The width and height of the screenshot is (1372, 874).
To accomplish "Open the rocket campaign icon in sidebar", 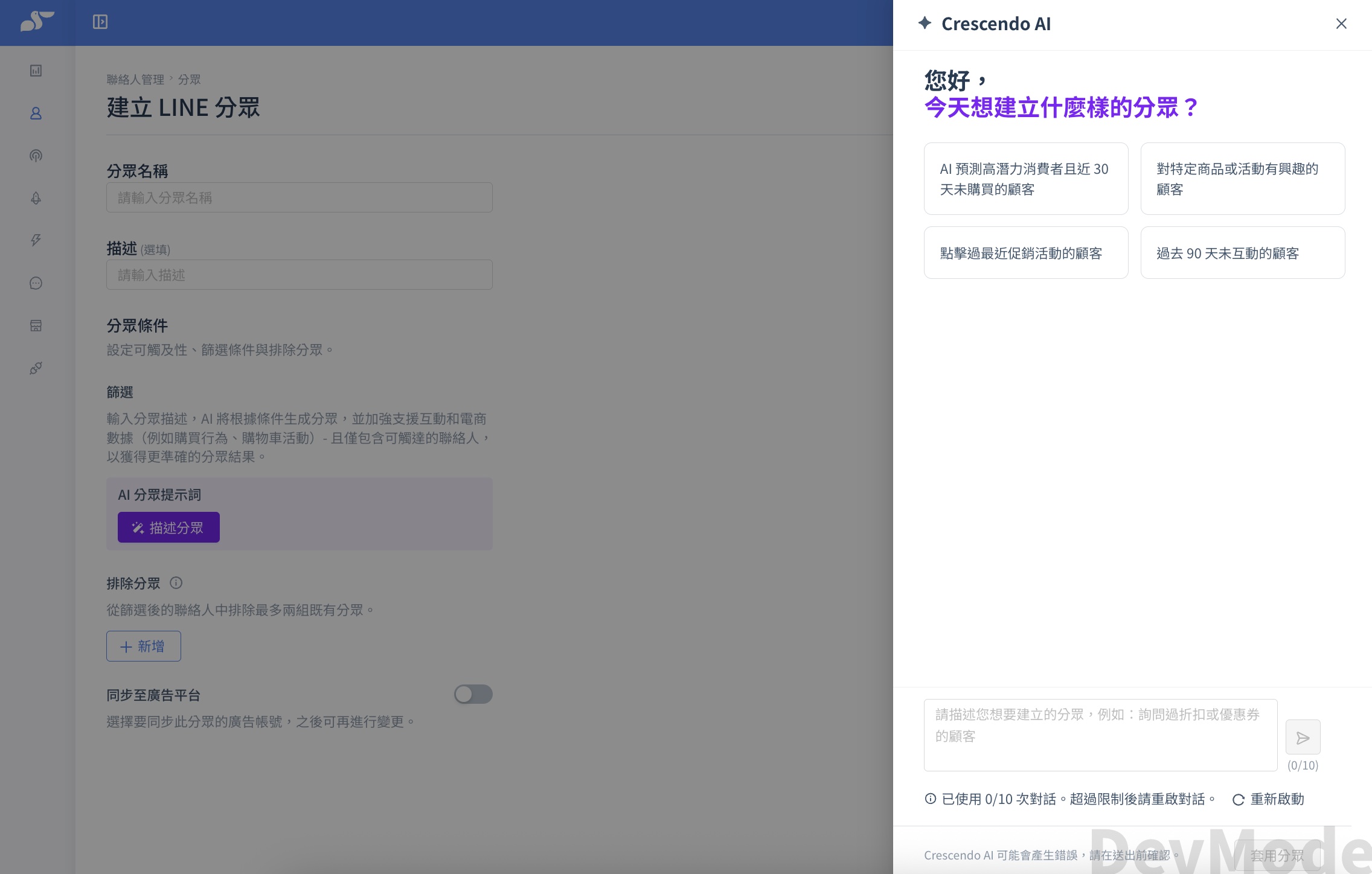I will tap(36, 198).
